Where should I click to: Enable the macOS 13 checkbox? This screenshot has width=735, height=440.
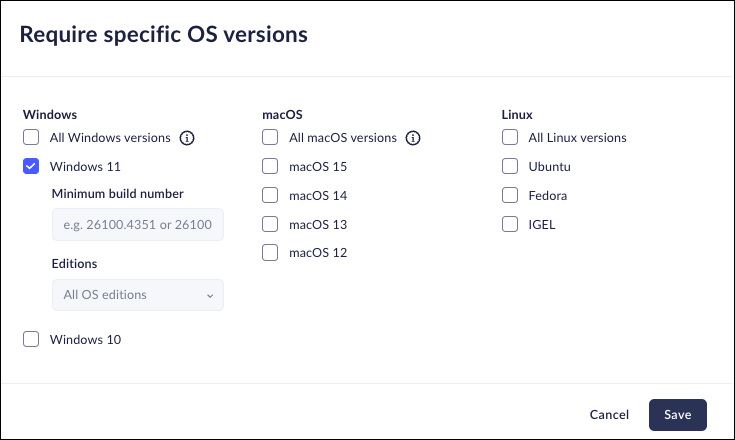[x=270, y=224]
